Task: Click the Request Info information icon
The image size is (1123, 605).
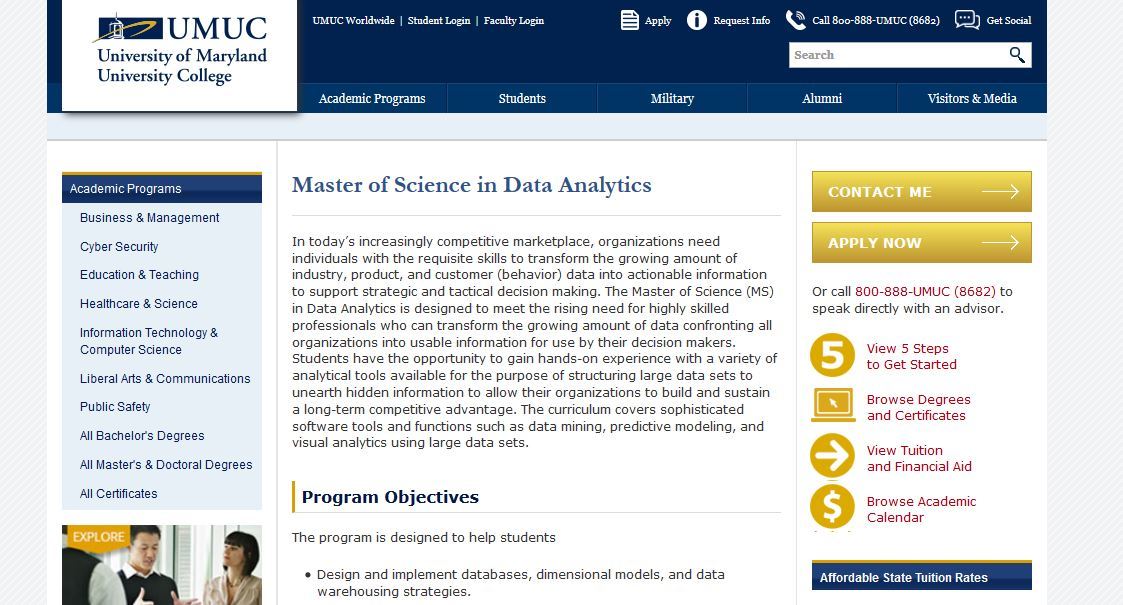Action: pyautogui.click(x=696, y=19)
